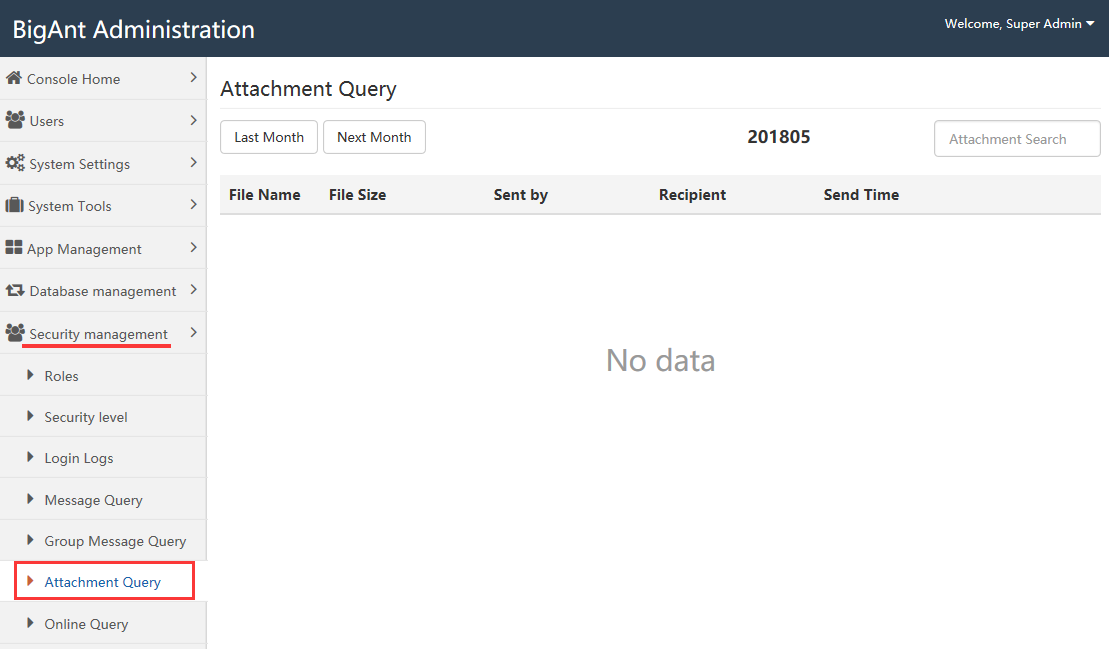Expand the Console Home chevron
The image size is (1109, 649).
point(193,78)
